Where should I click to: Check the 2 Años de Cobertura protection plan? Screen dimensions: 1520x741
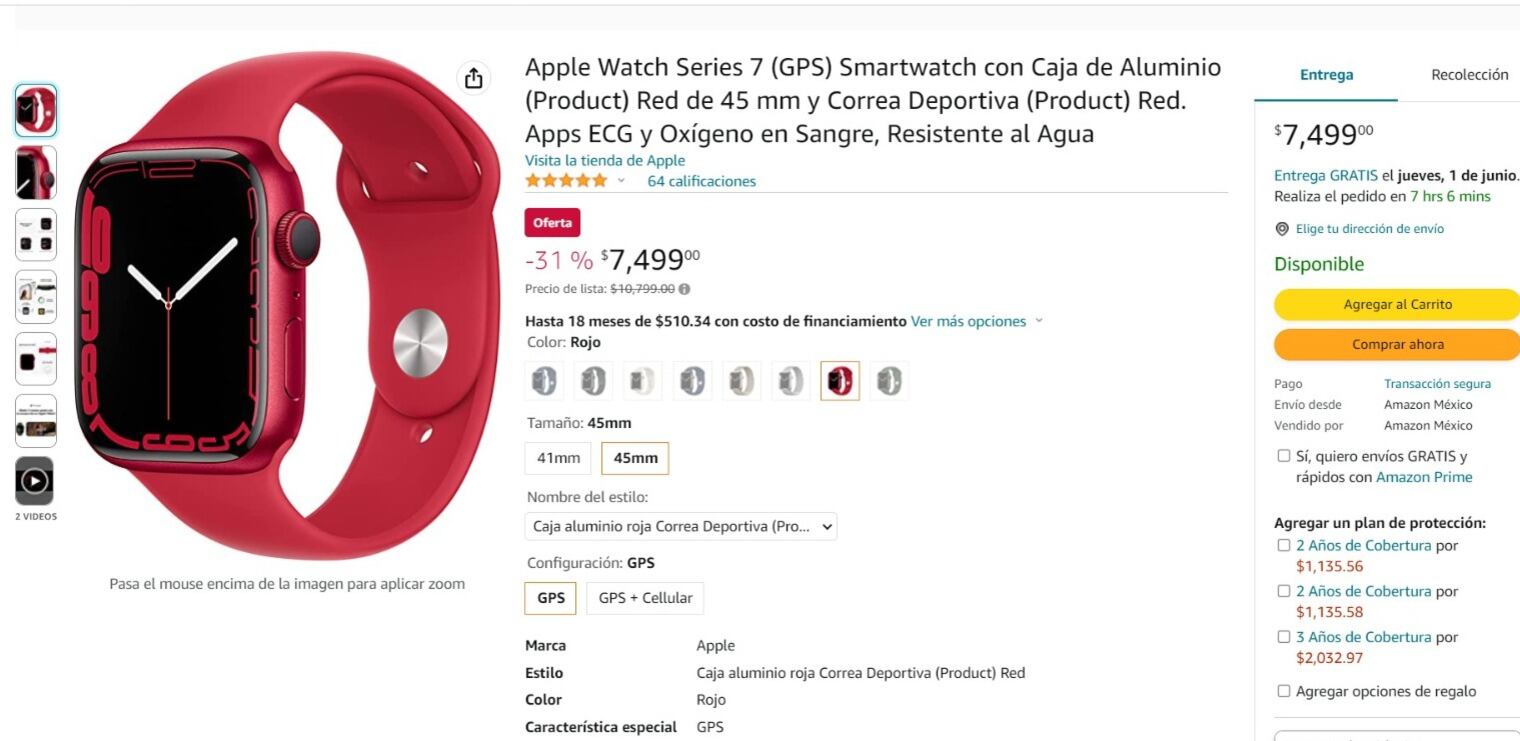(1283, 544)
